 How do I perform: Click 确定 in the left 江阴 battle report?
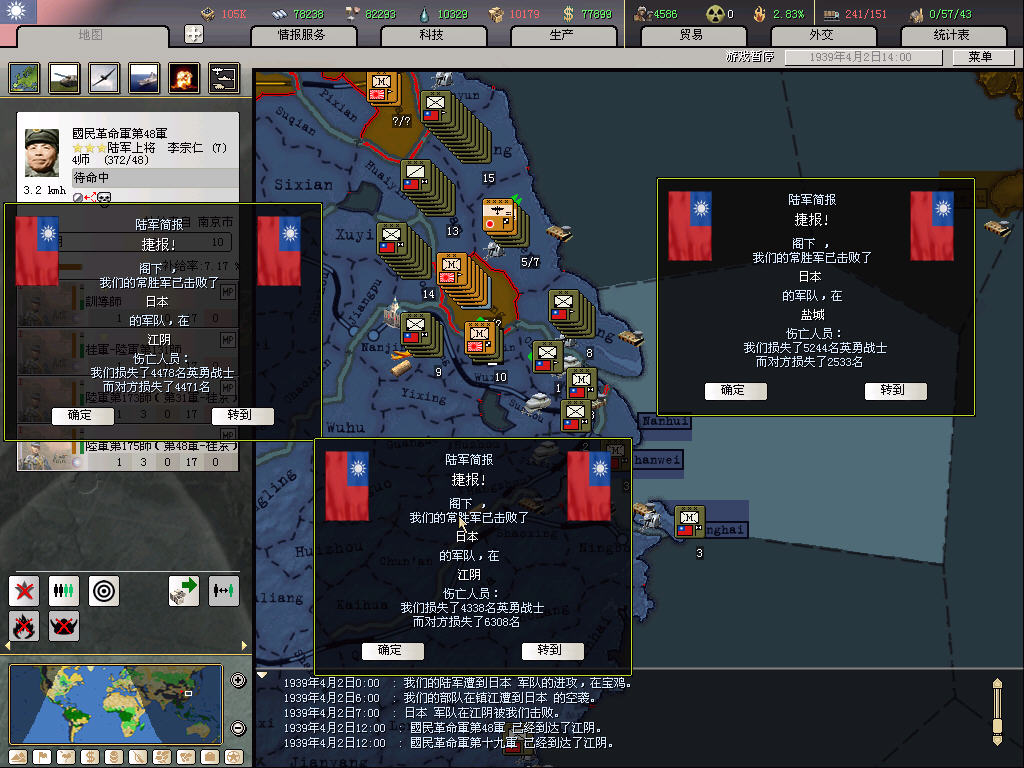pos(82,415)
